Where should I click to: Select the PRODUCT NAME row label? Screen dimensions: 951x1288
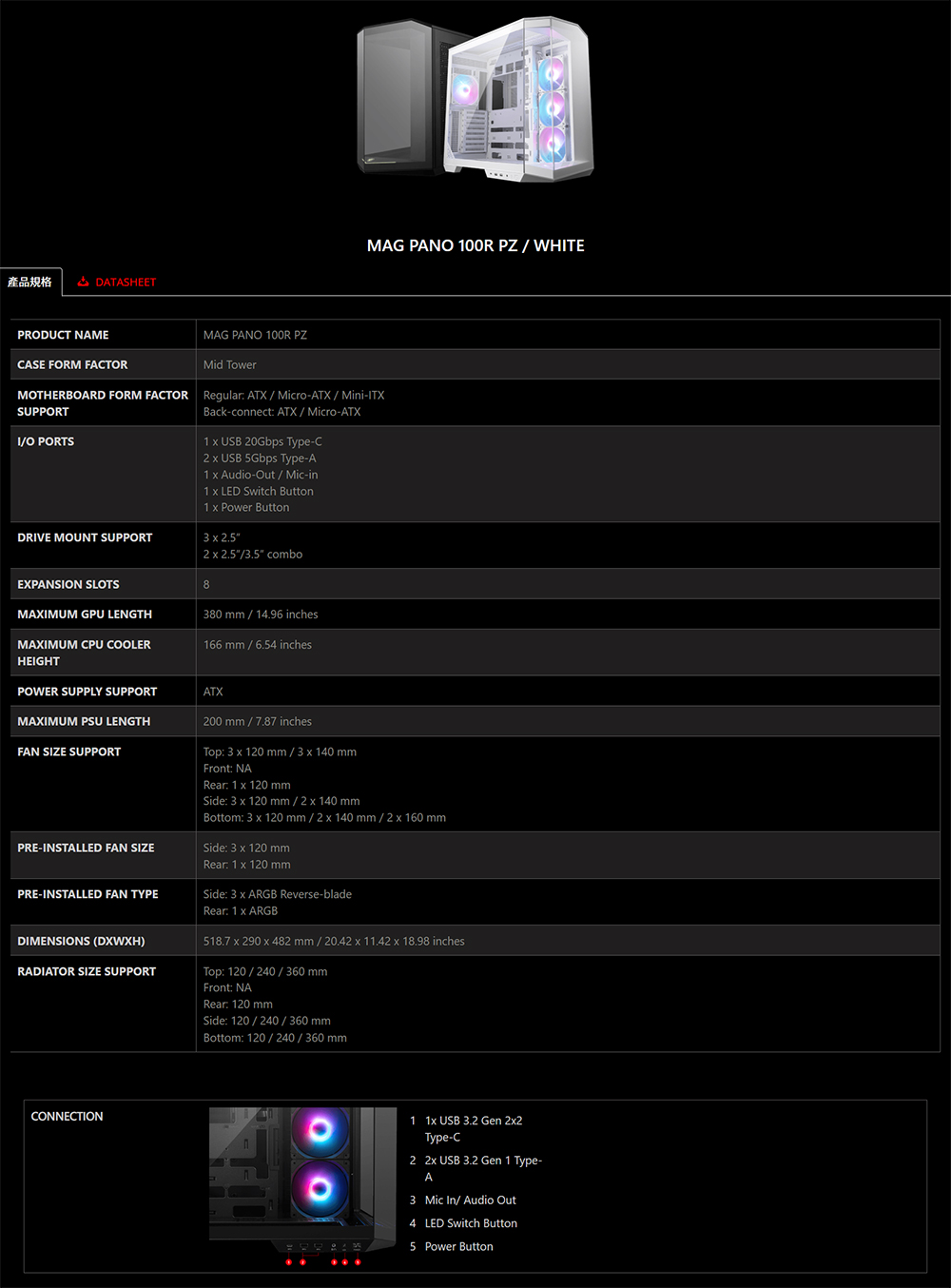[63, 335]
